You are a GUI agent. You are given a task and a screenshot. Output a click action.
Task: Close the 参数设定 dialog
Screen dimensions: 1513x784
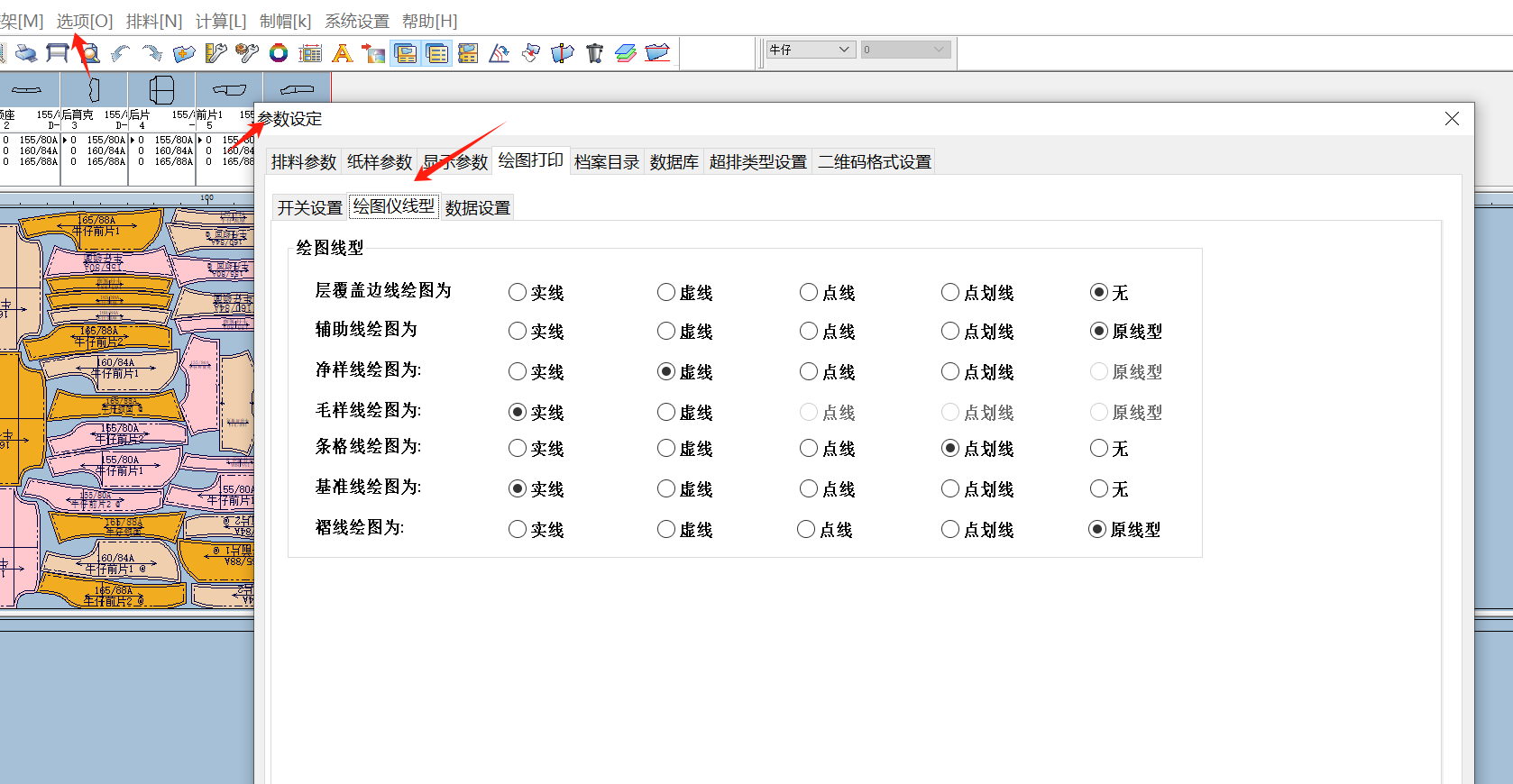point(1452,119)
